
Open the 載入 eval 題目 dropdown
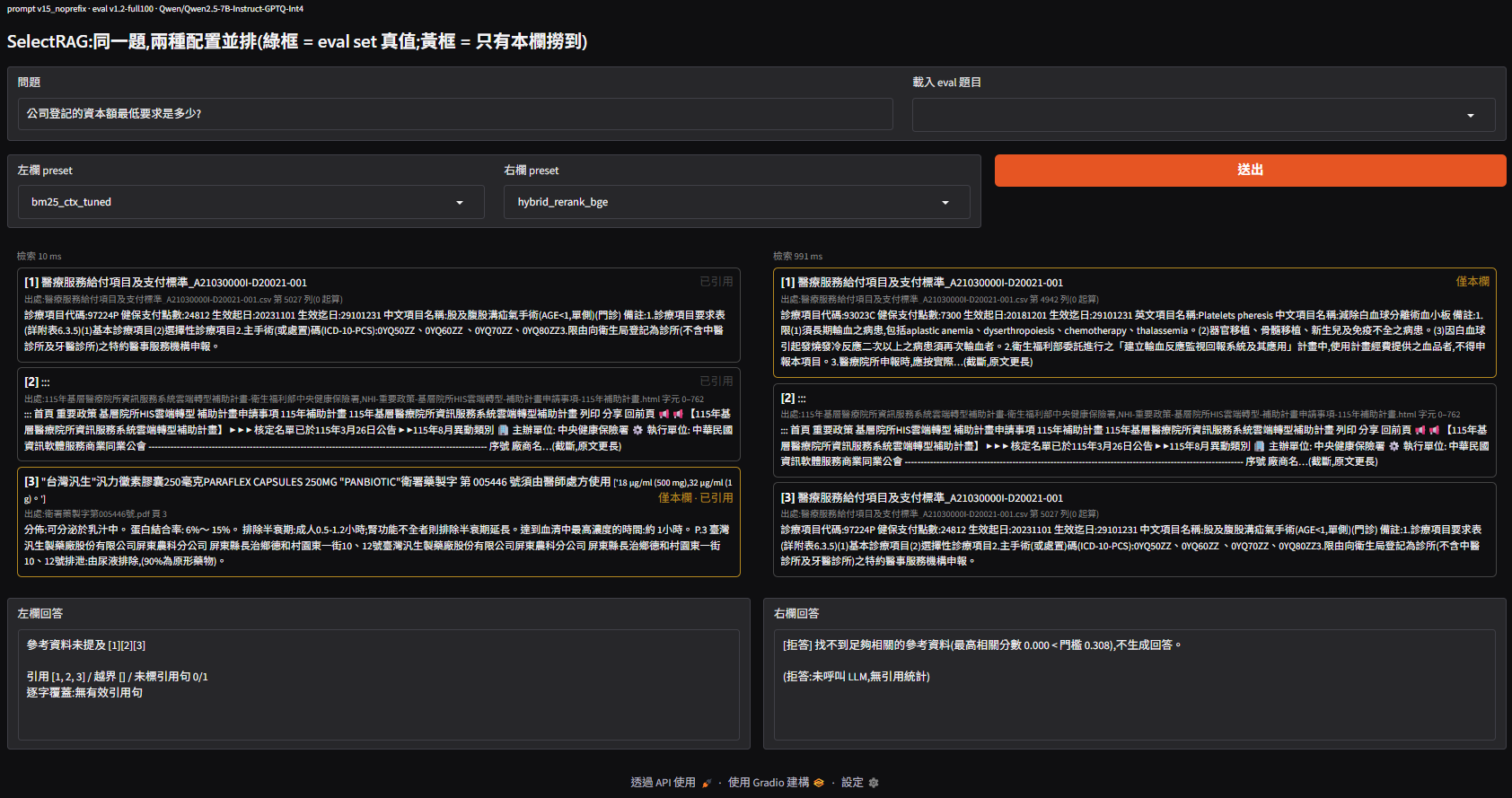(1203, 115)
